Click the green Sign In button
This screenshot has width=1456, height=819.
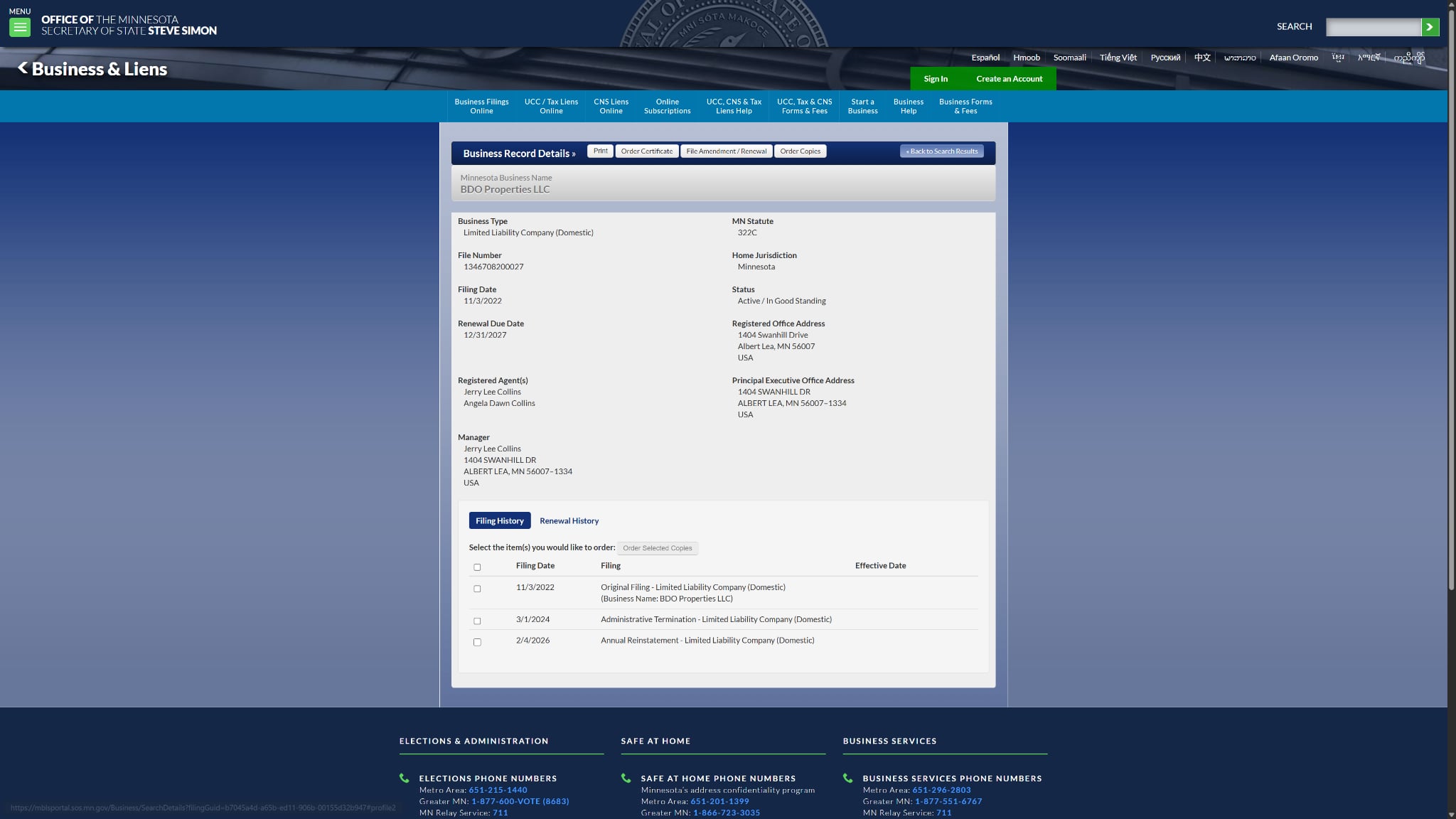coord(936,79)
